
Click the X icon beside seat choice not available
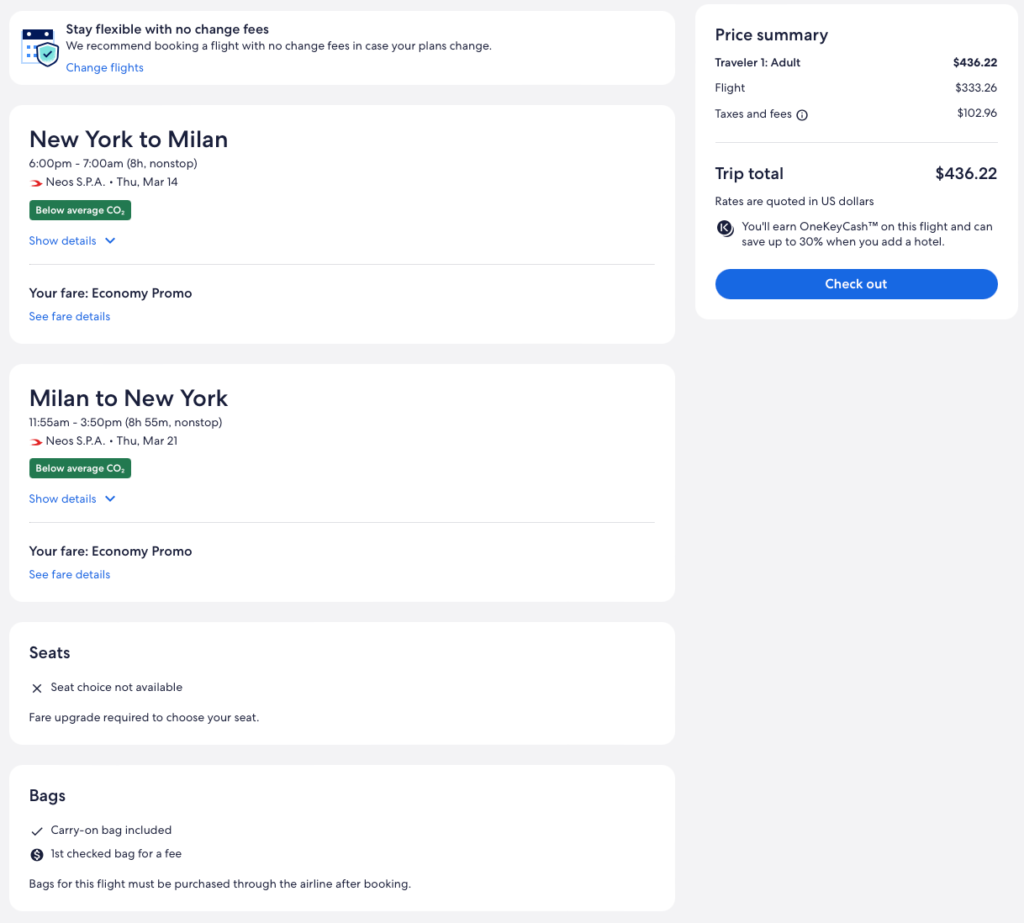(37, 688)
